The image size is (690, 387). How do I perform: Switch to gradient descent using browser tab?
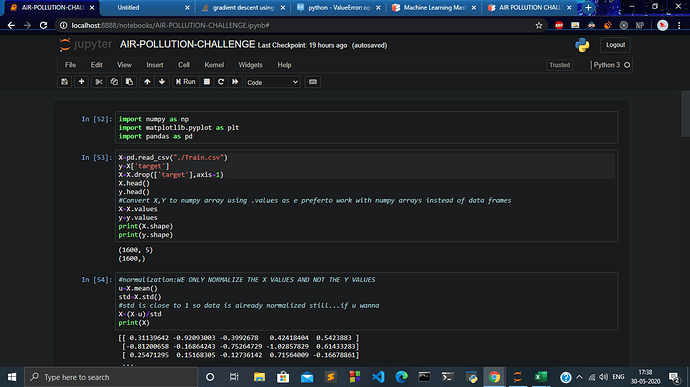pos(243,7)
